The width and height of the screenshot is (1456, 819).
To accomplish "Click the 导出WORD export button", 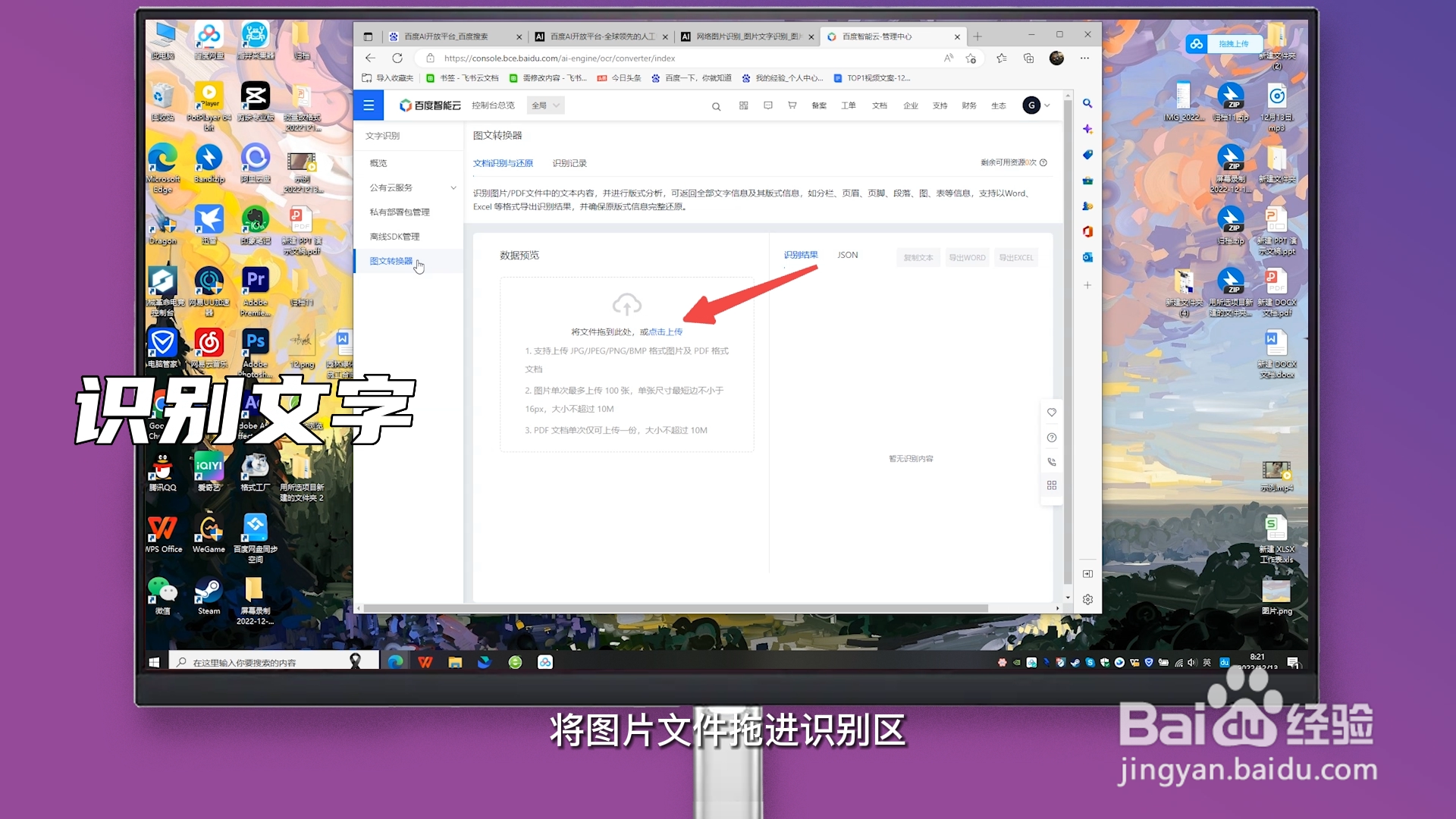I will point(967,257).
